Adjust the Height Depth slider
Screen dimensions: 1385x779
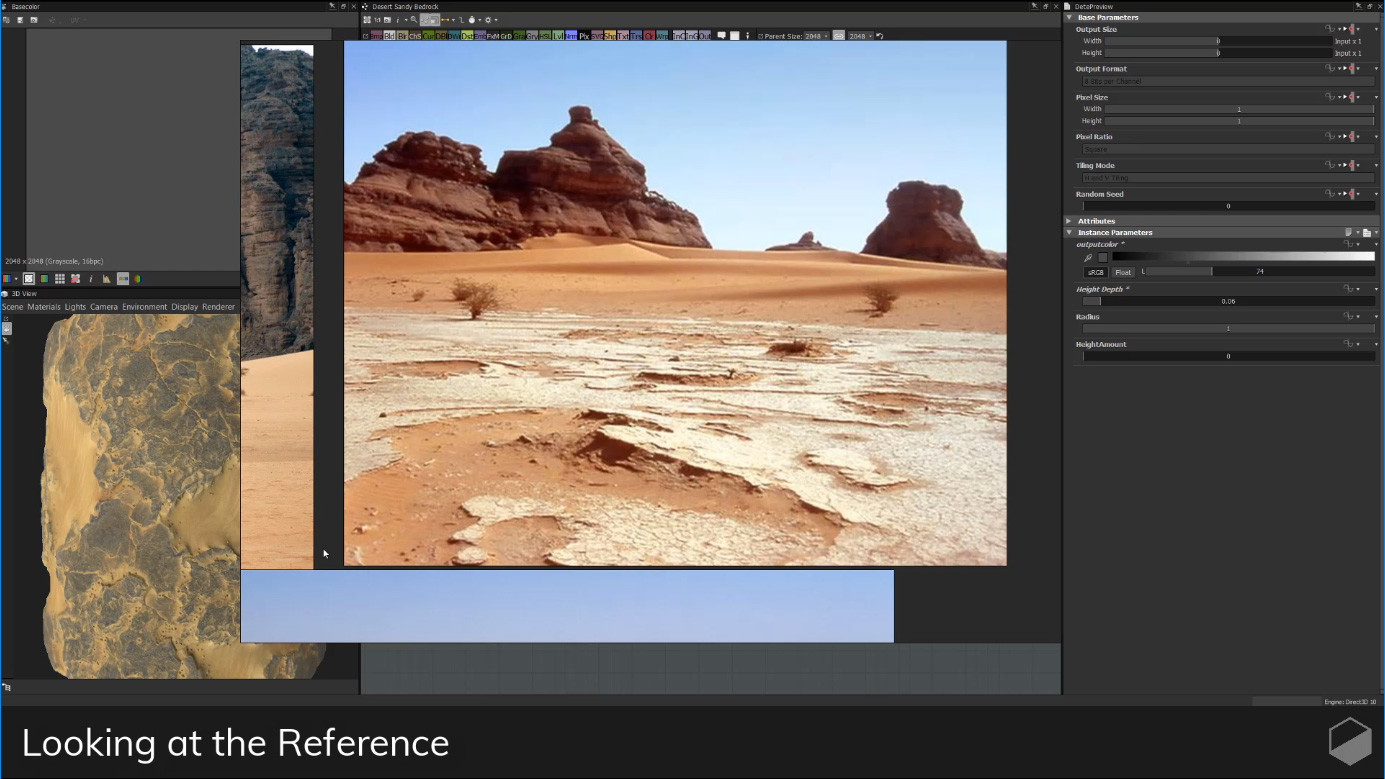click(1229, 301)
